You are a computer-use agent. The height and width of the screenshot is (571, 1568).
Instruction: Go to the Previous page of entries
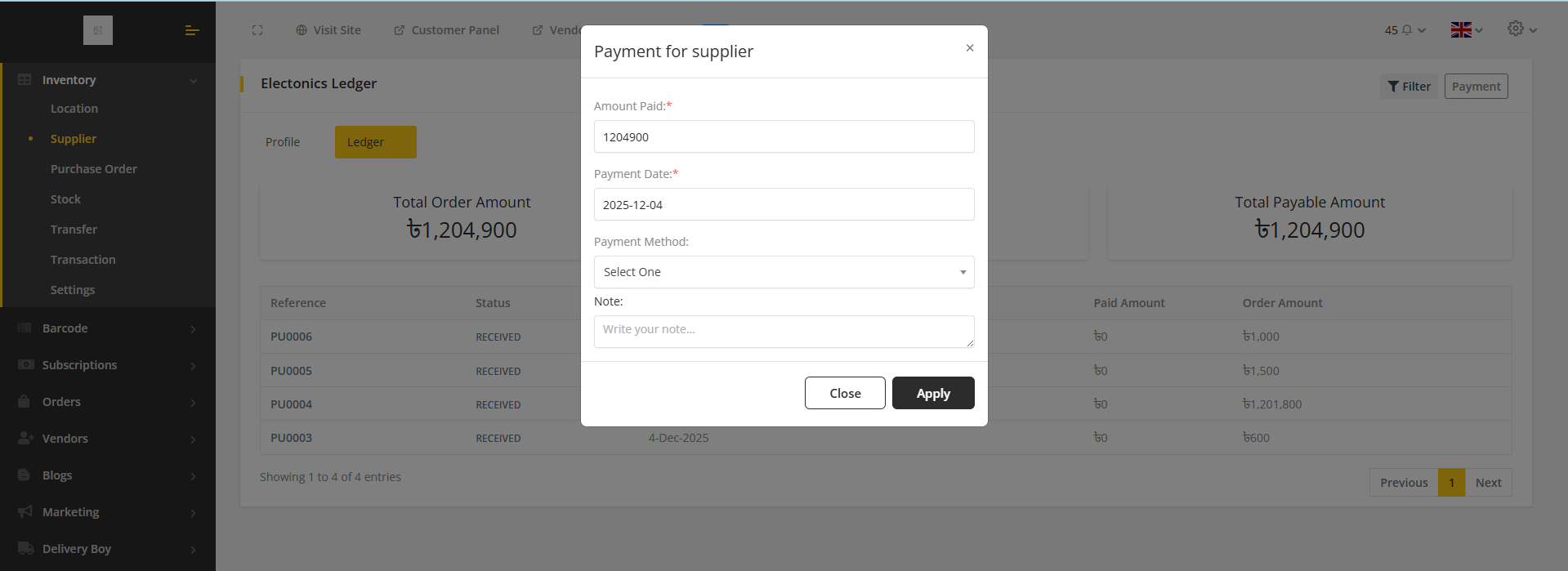pyautogui.click(x=1404, y=483)
